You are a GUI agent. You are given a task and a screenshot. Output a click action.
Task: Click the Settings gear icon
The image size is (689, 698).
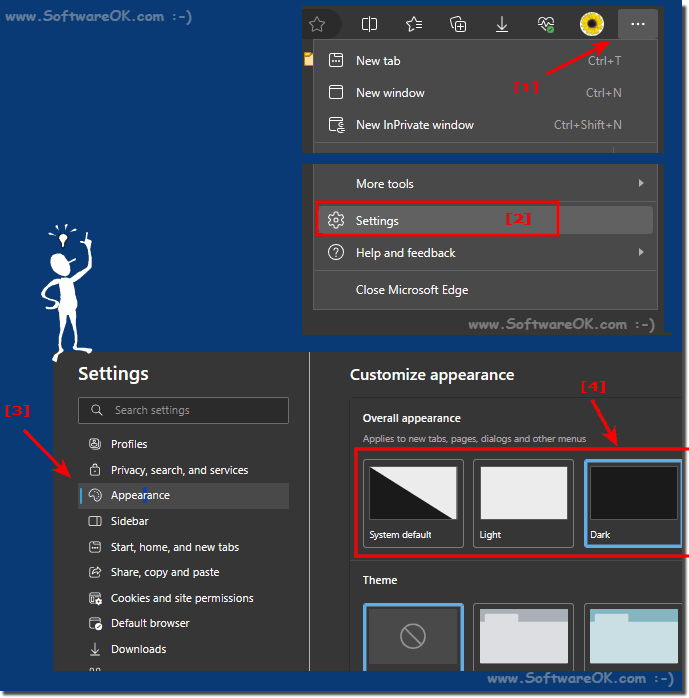336,220
